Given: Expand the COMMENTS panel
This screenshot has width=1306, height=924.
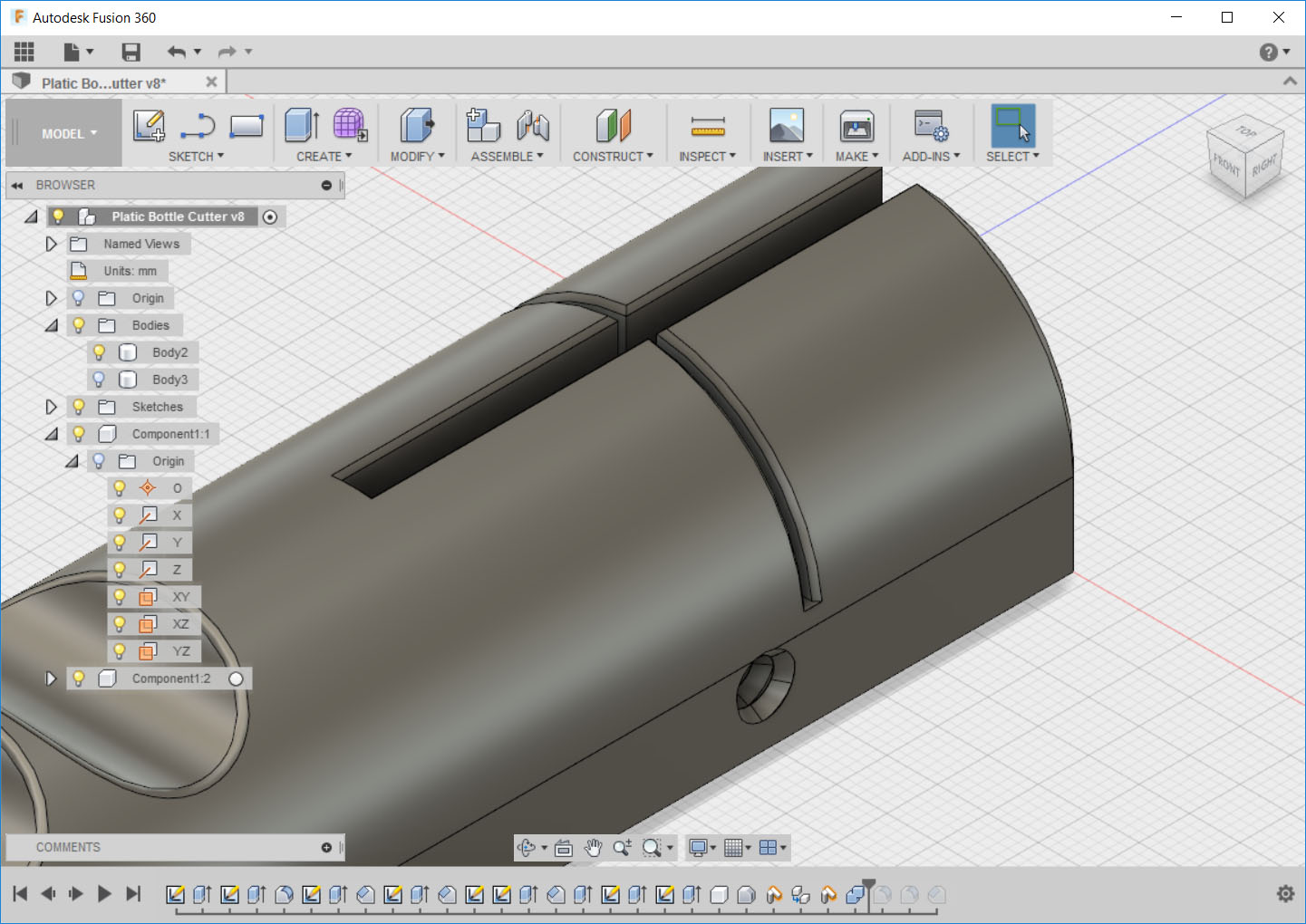Looking at the screenshot, I should 325,847.
